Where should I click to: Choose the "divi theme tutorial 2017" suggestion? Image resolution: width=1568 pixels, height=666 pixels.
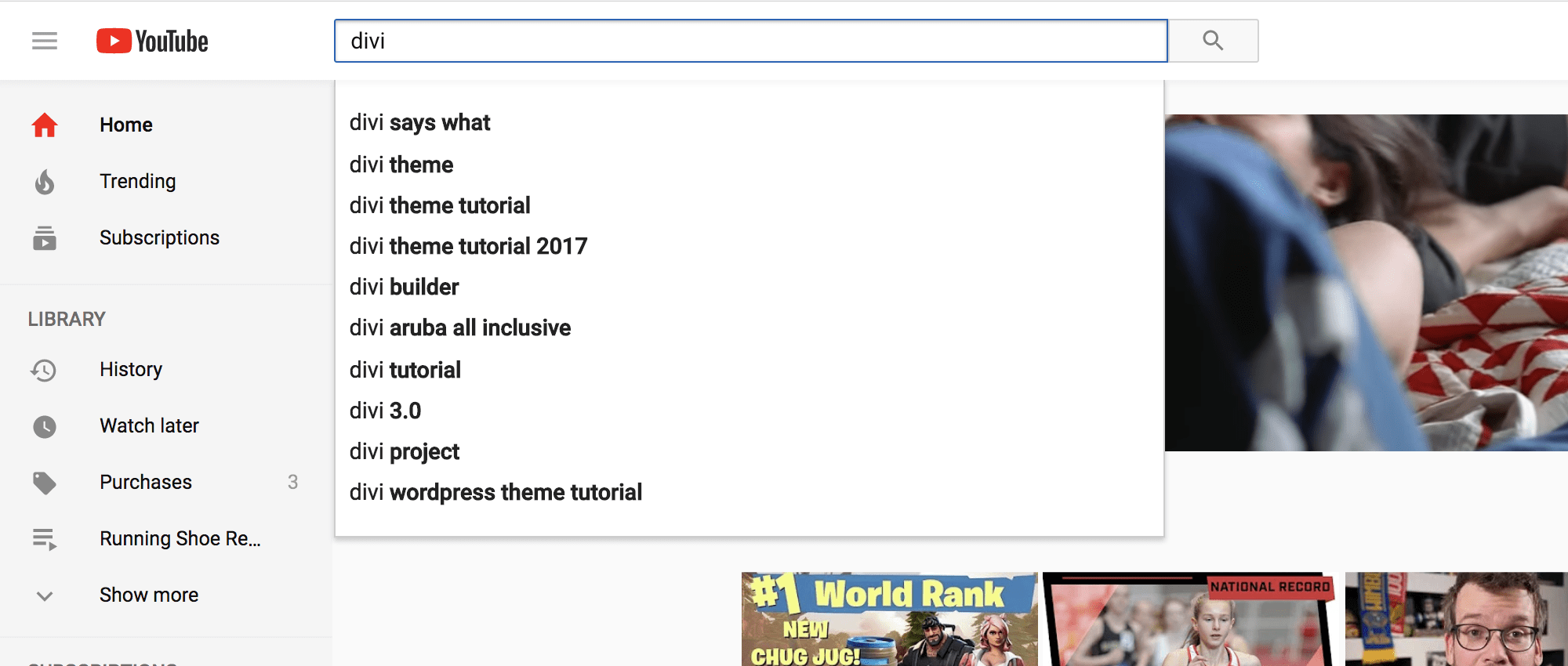point(468,246)
